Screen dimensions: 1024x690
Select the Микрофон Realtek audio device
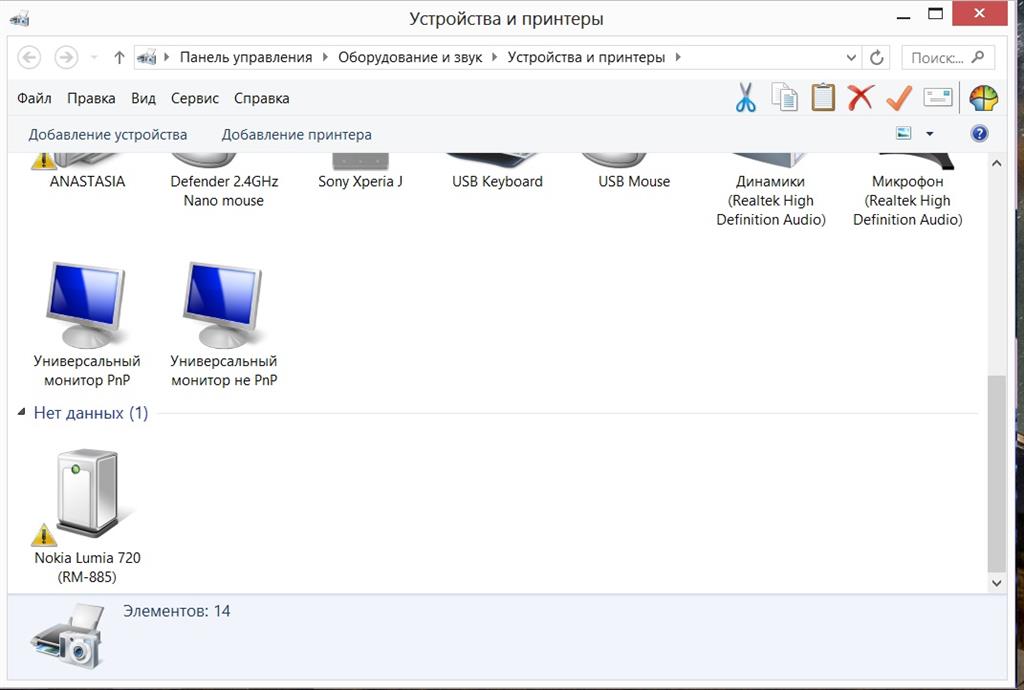908,191
